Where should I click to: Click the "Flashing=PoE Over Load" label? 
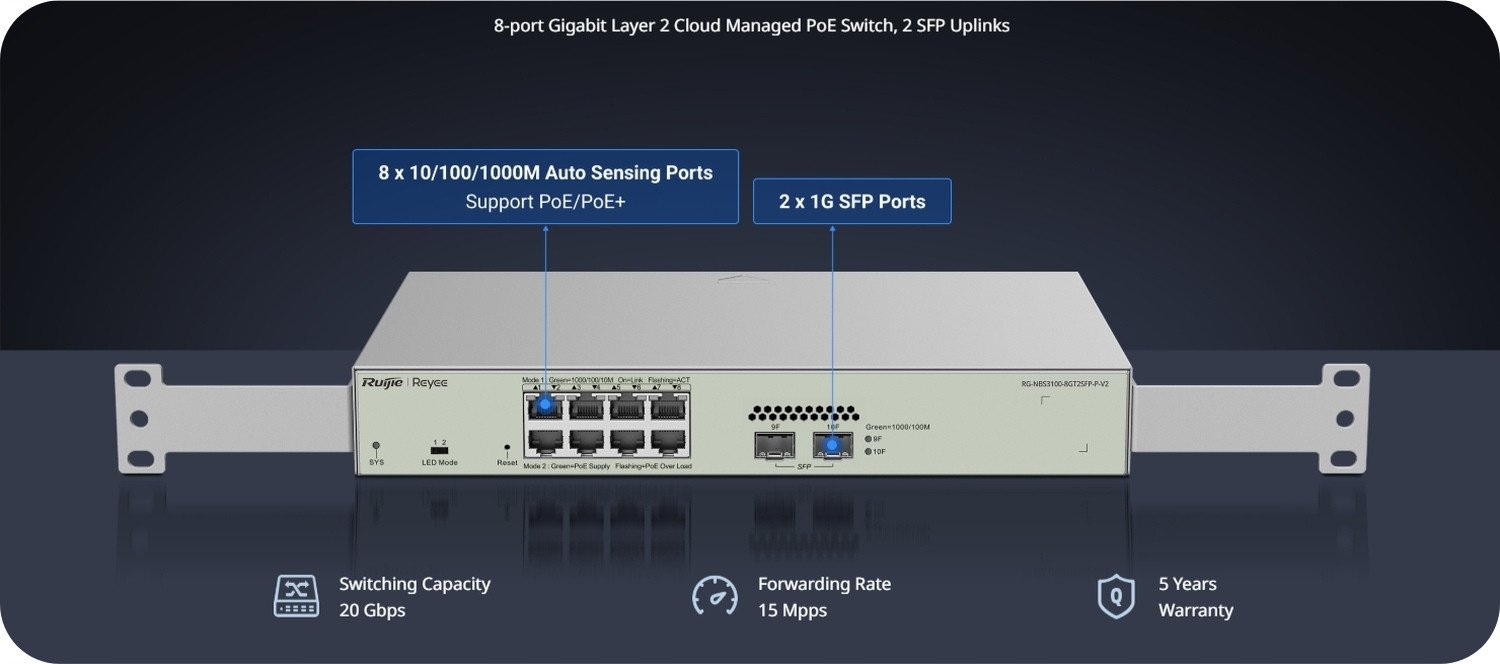click(x=653, y=466)
